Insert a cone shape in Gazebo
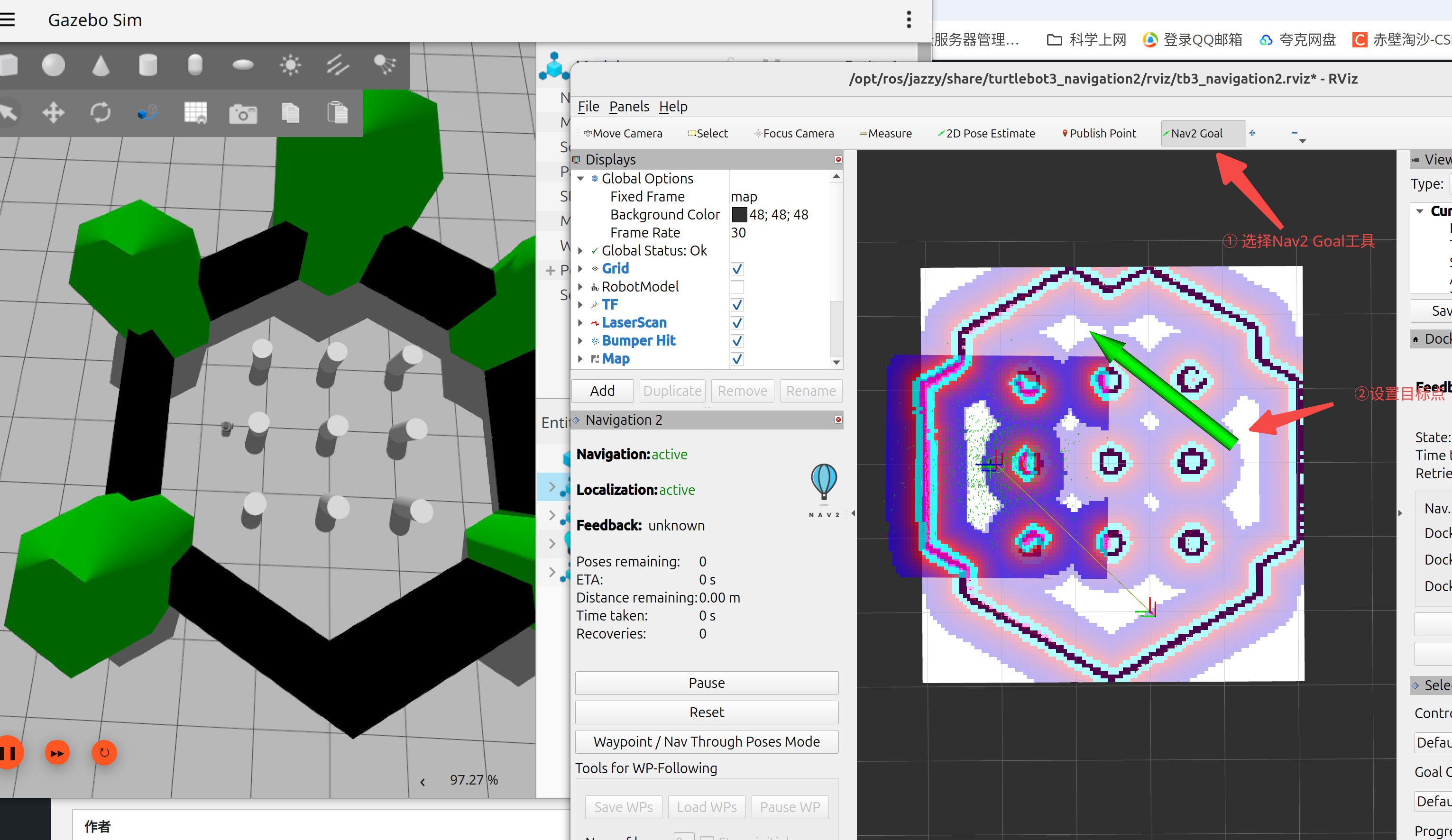 [101, 65]
